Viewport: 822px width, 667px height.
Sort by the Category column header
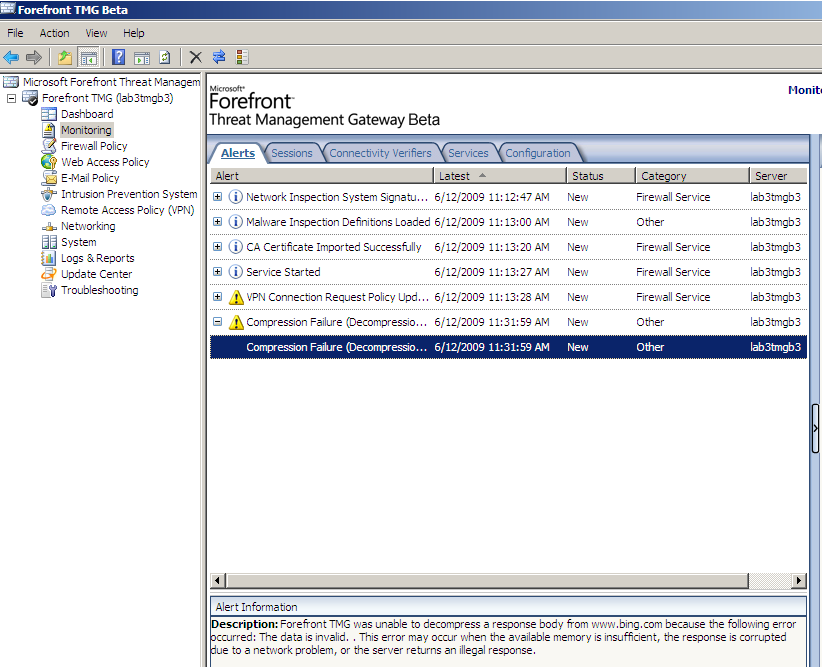(x=693, y=176)
